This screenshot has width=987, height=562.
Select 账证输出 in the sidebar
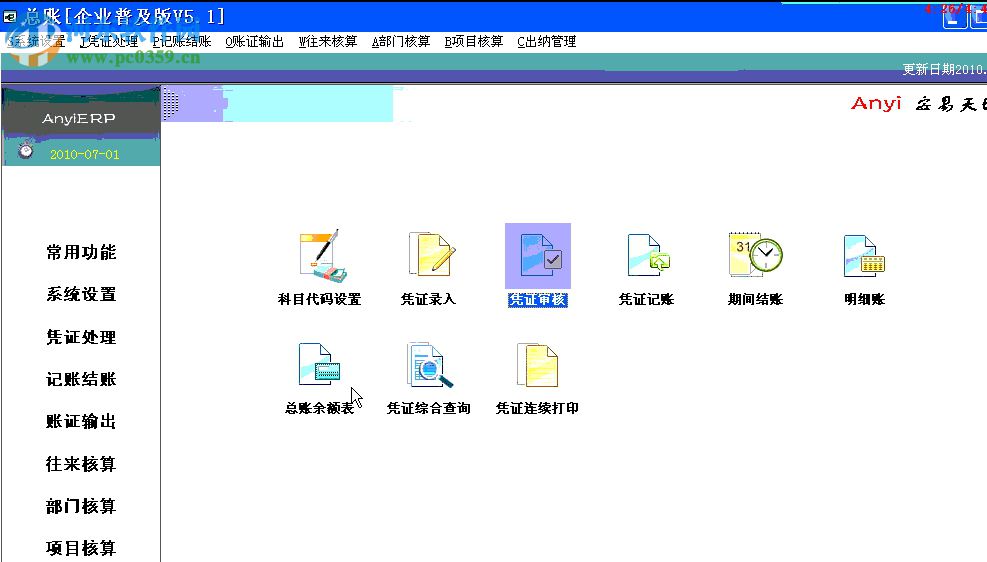81,422
